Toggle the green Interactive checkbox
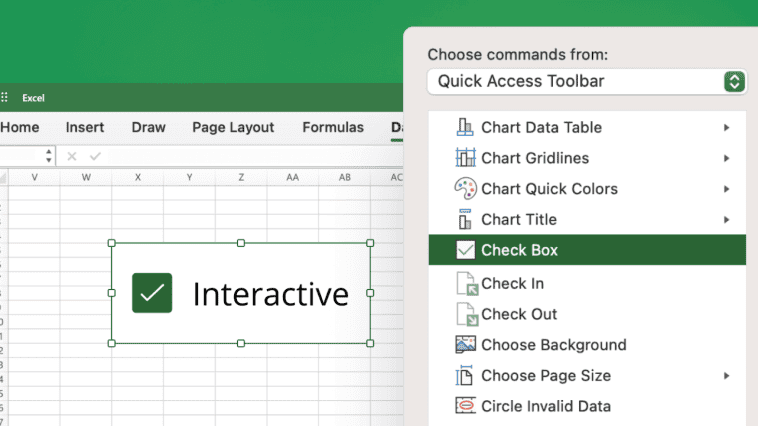The height and width of the screenshot is (426, 758). tap(152, 293)
